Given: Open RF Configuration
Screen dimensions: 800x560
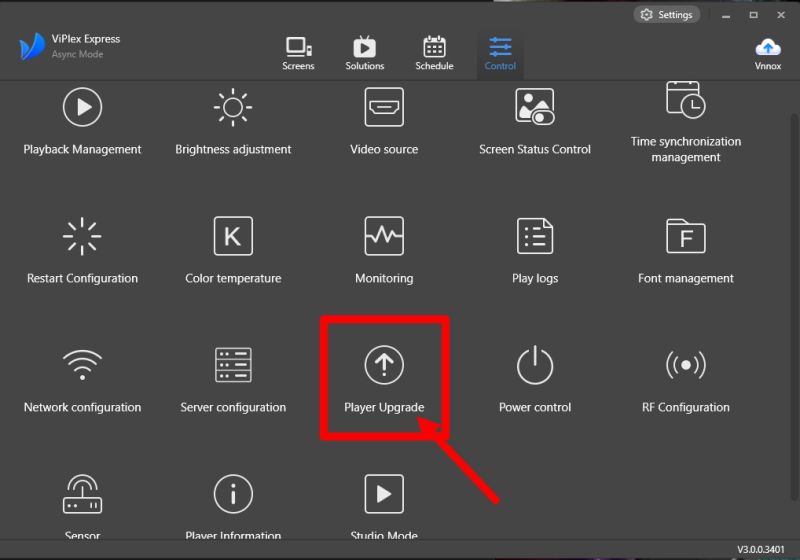Looking at the screenshot, I should (686, 366).
